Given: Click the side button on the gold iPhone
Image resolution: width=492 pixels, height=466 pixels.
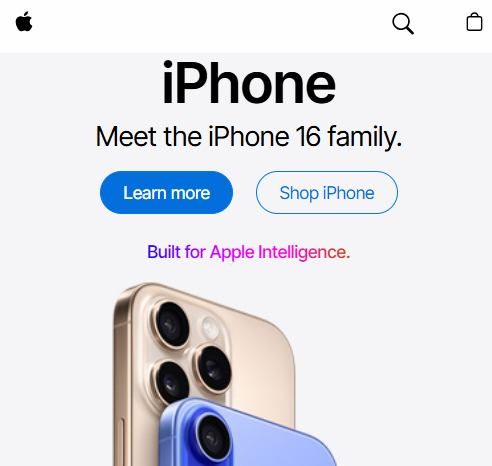Looking at the screenshot, I should [x=120, y=442].
